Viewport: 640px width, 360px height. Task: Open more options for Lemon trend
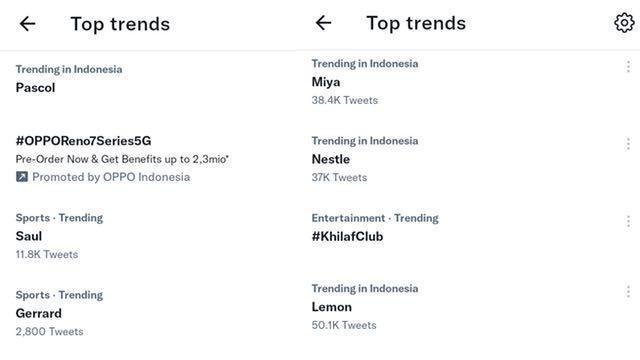point(628,291)
